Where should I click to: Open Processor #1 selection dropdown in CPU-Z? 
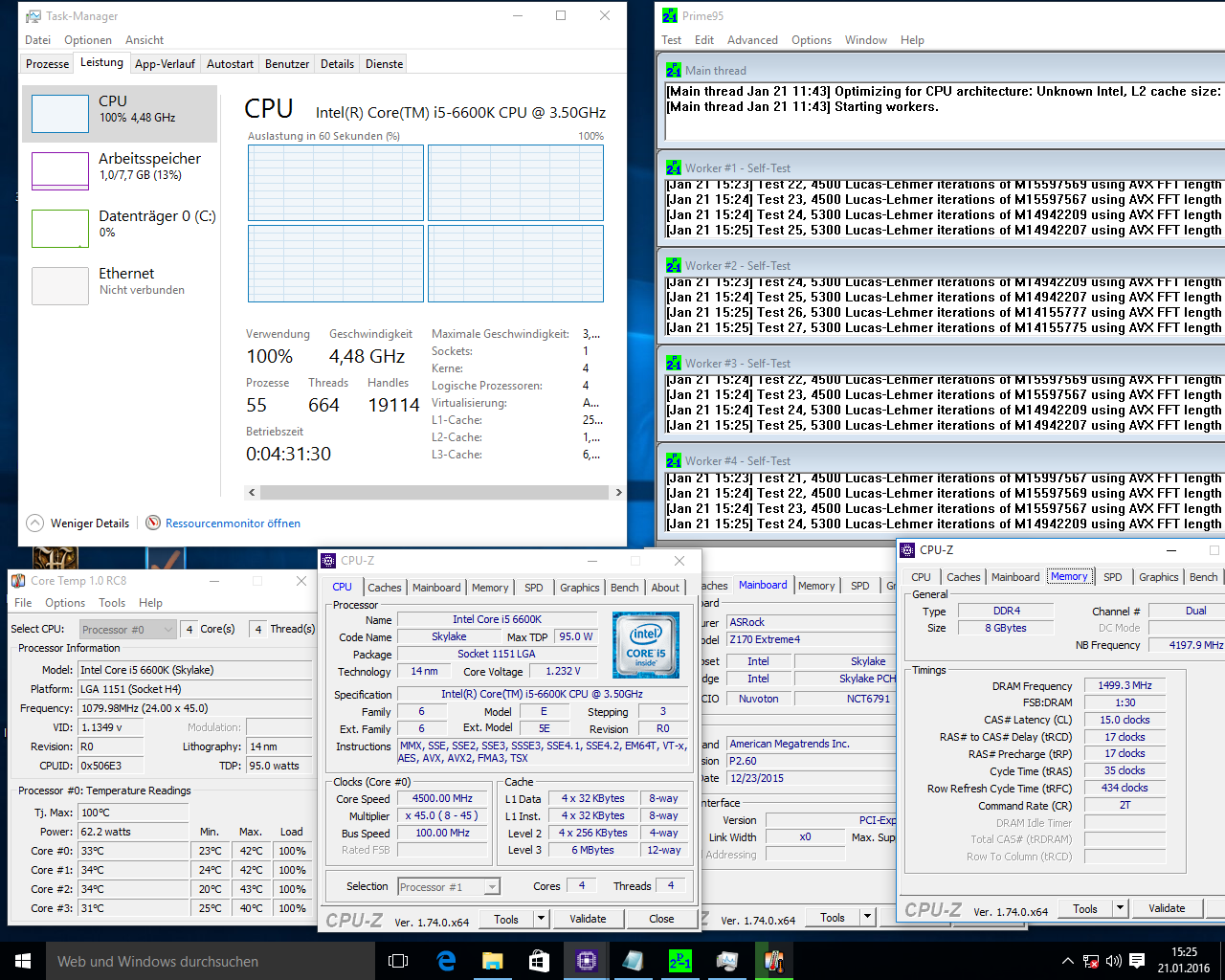click(449, 887)
